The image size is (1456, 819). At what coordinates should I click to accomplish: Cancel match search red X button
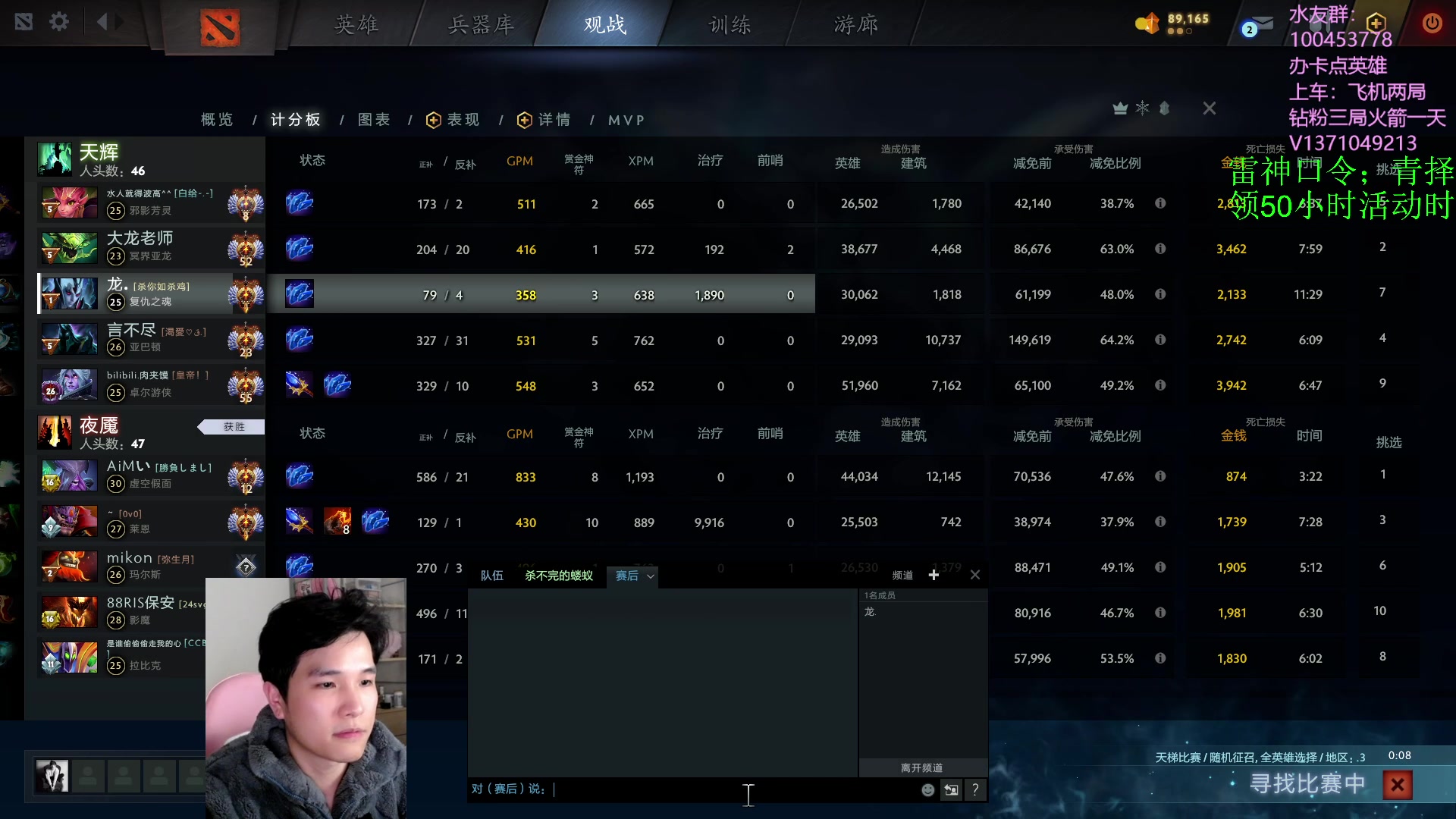(x=1398, y=785)
